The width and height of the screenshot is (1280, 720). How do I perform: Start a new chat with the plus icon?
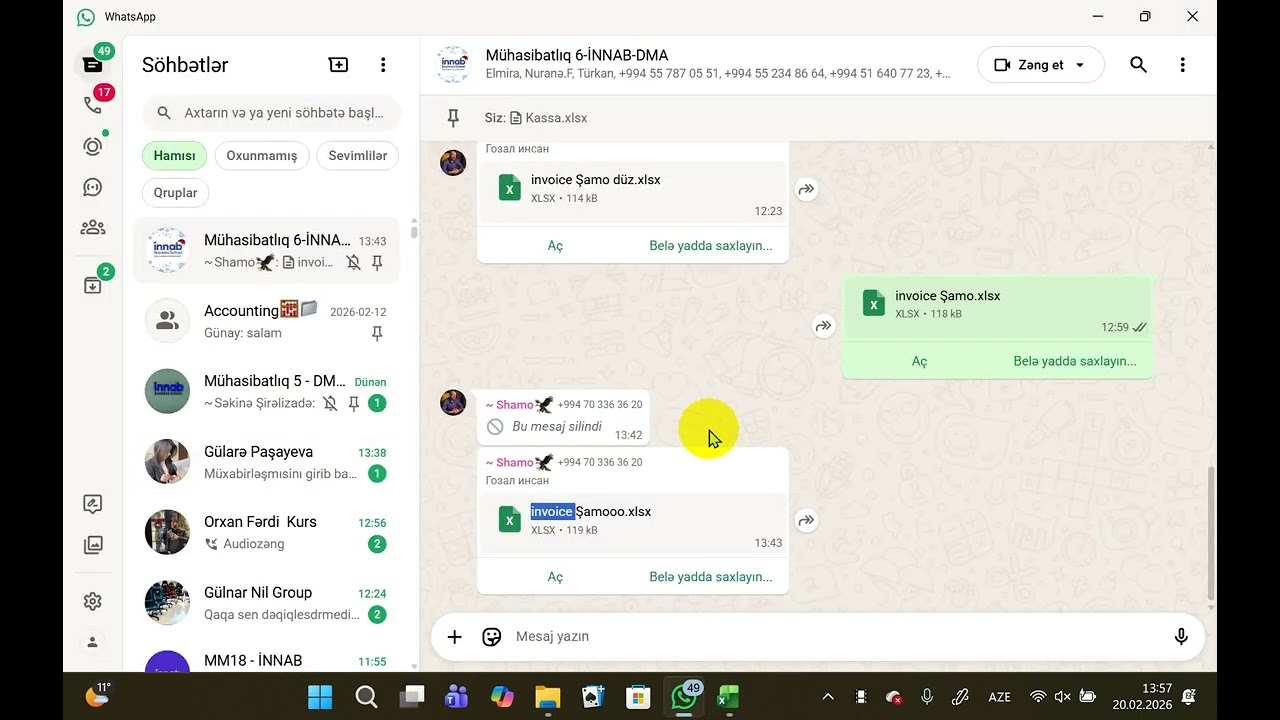click(339, 65)
